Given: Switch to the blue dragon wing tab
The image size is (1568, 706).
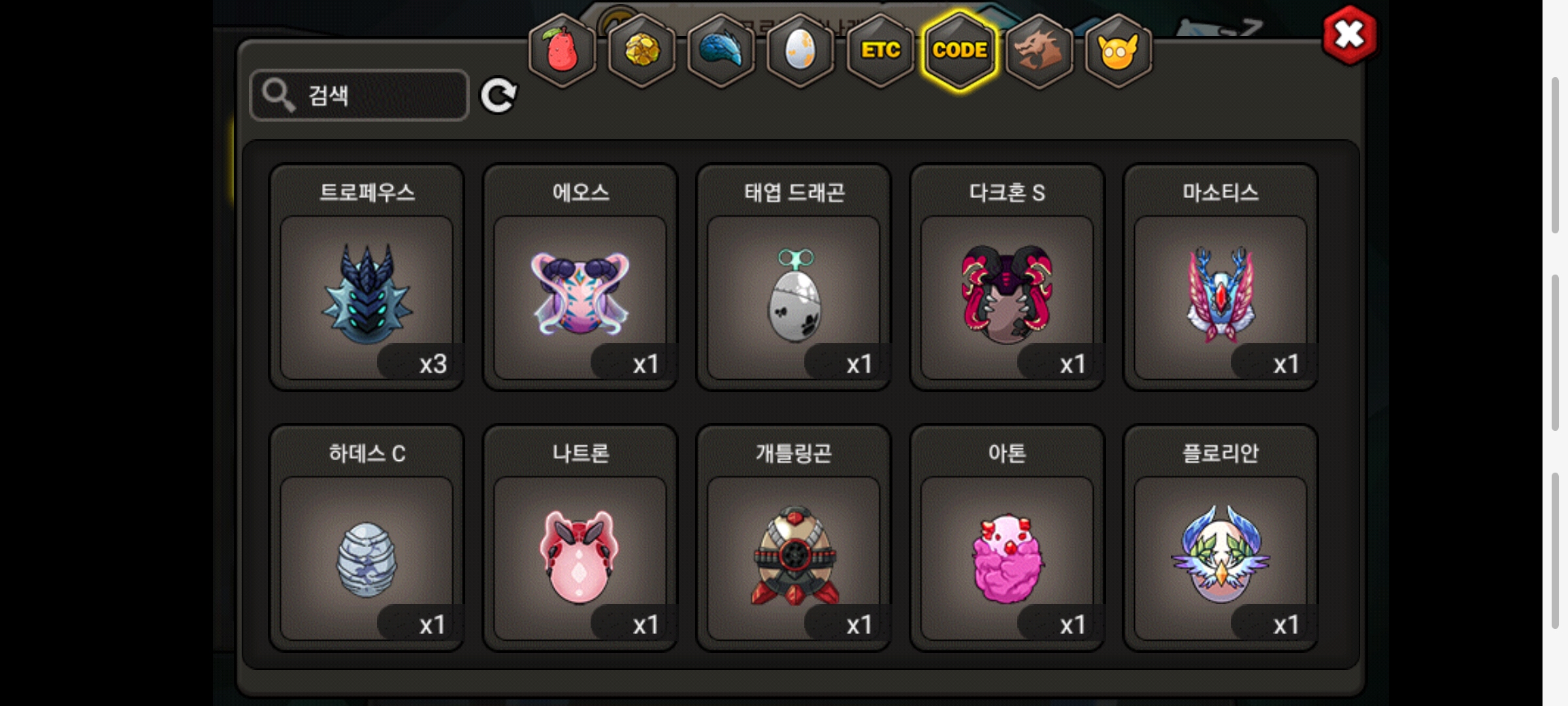Looking at the screenshot, I should [721, 51].
